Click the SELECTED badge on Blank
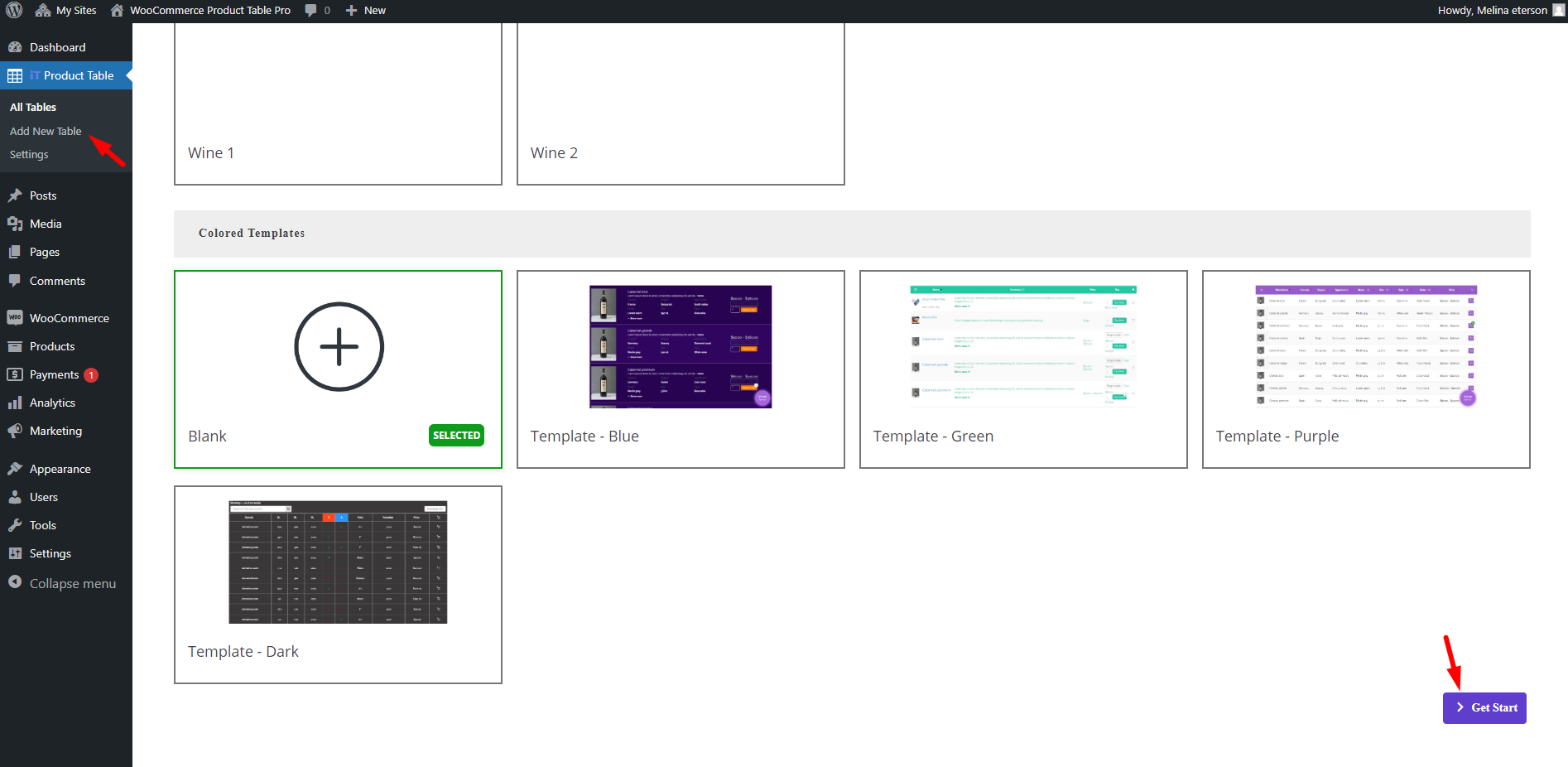1568x767 pixels. tap(456, 436)
